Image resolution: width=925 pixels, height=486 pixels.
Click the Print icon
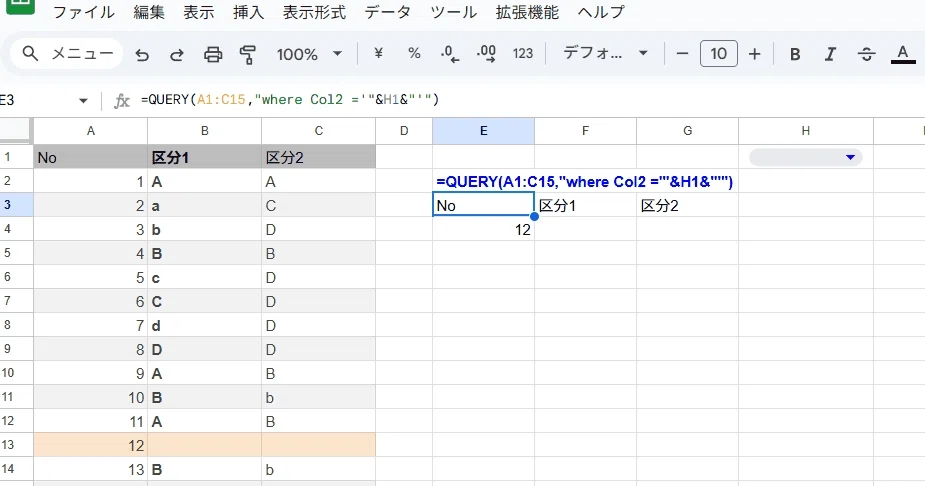[213, 55]
